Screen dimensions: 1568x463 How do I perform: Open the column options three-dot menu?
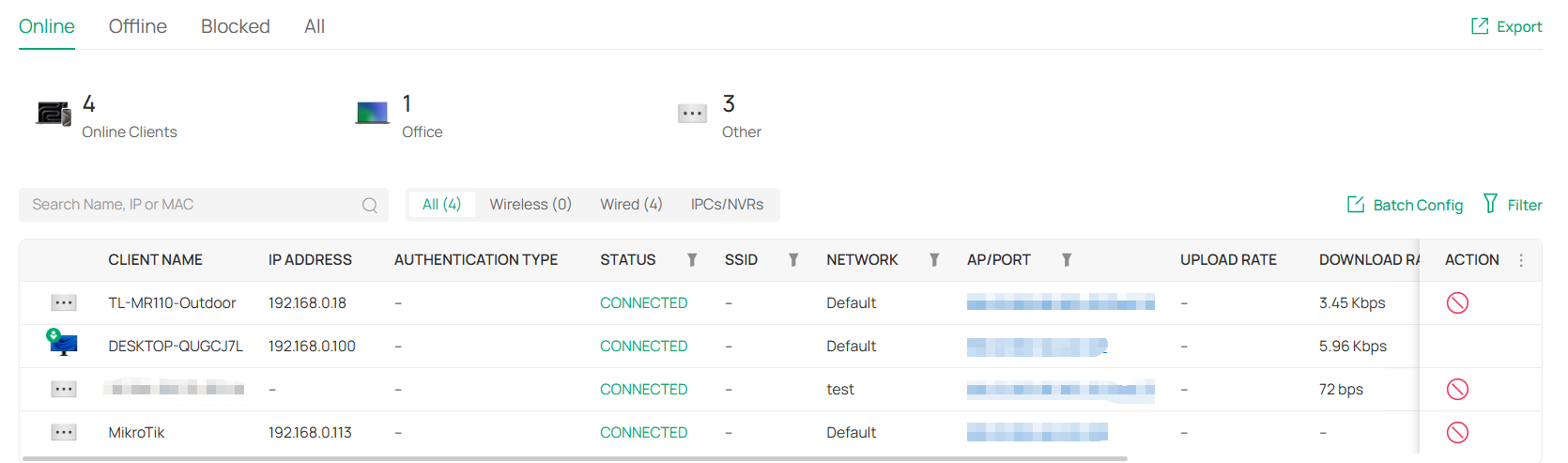[1521, 260]
